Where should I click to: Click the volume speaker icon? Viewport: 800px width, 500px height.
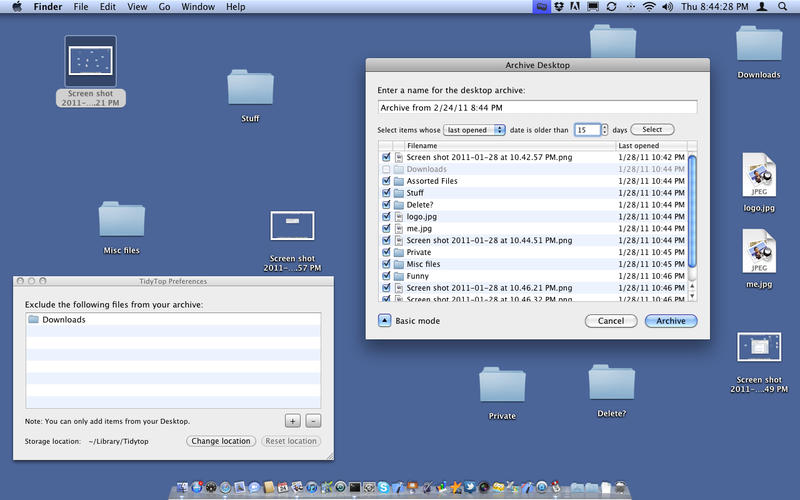click(x=665, y=7)
